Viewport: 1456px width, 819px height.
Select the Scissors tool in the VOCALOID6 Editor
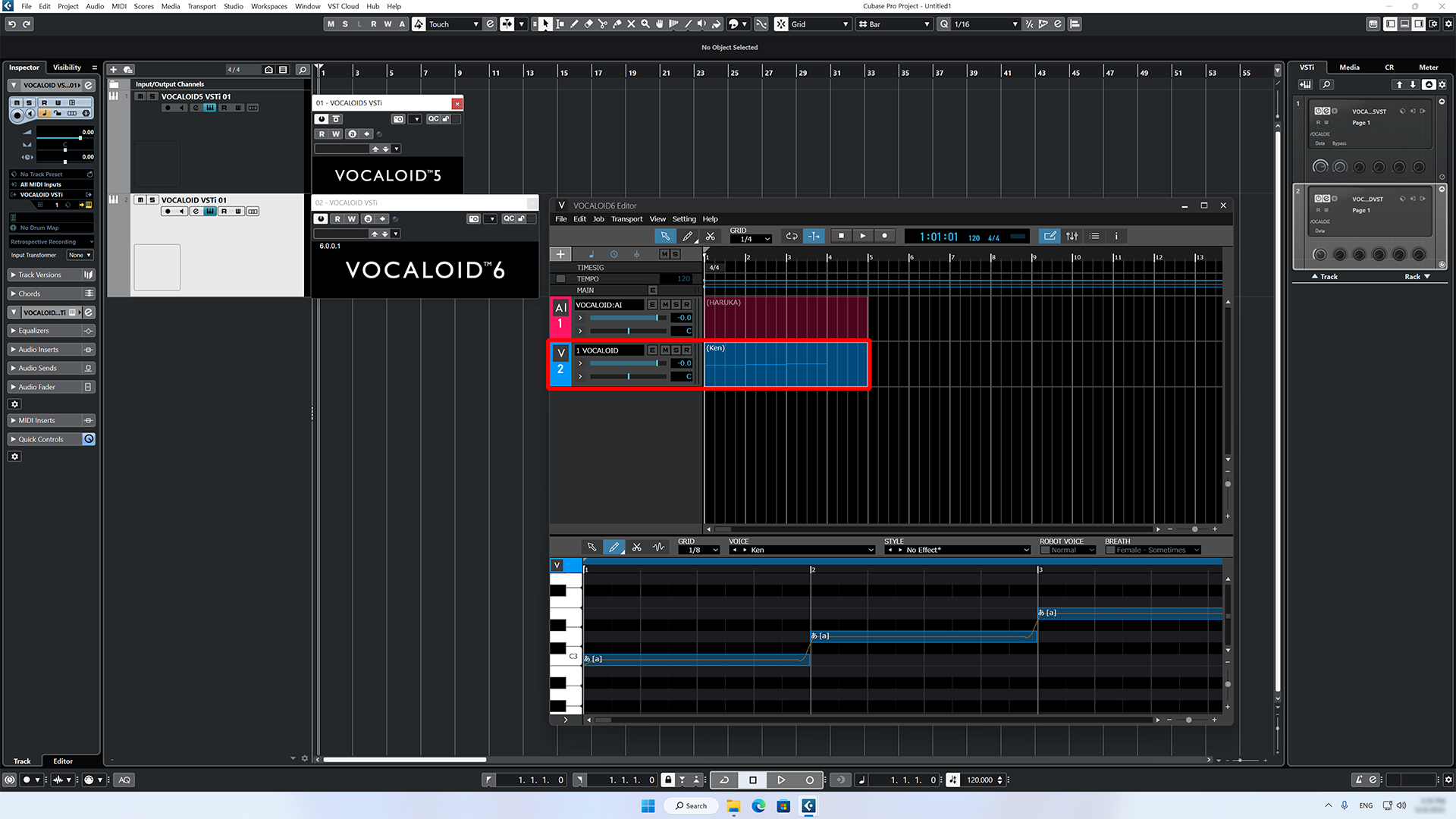[x=711, y=236]
